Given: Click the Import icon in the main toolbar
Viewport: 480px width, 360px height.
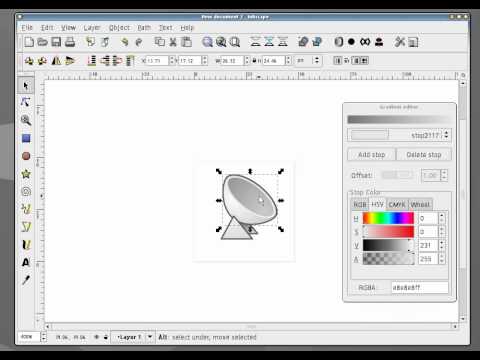Looking at the screenshot, I should 90,42.
